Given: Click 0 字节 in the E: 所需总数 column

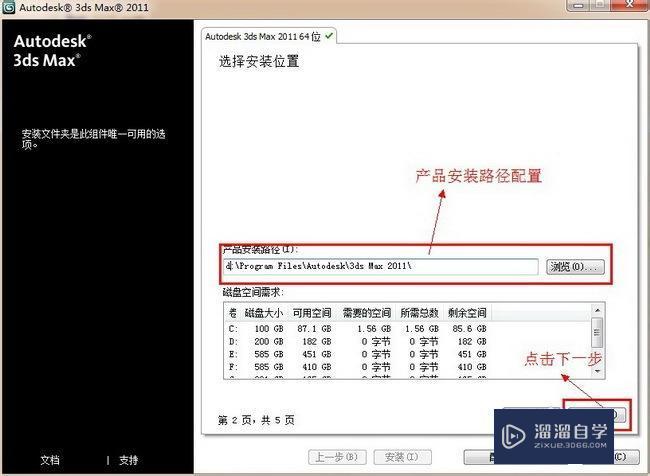Looking at the screenshot, I should pyautogui.click(x=424, y=355).
